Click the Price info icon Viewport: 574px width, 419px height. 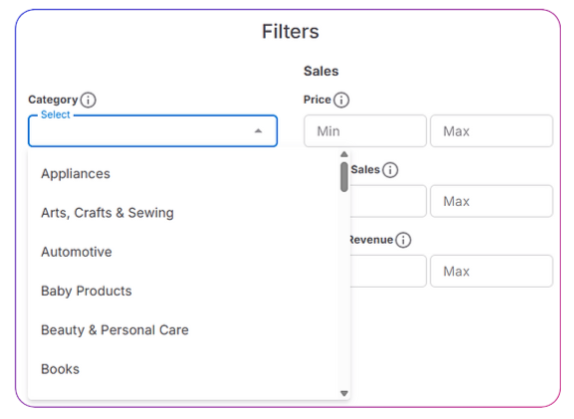341,100
